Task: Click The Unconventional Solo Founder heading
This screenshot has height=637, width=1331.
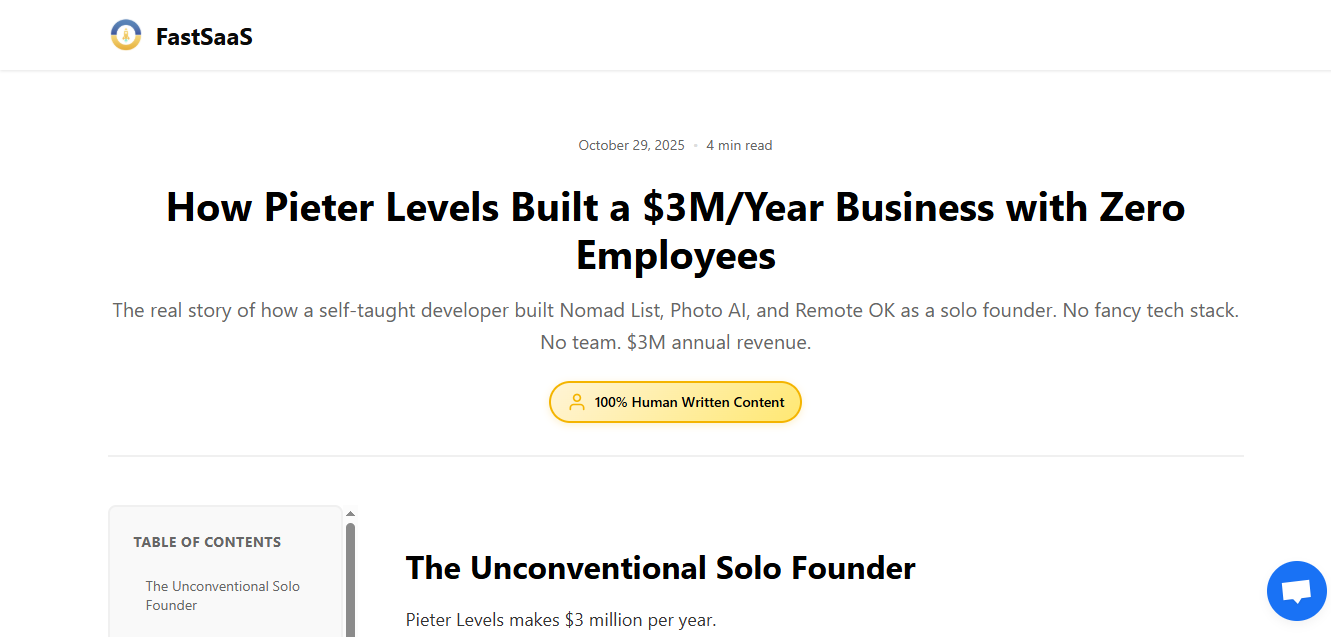Action: coord(660,568)
